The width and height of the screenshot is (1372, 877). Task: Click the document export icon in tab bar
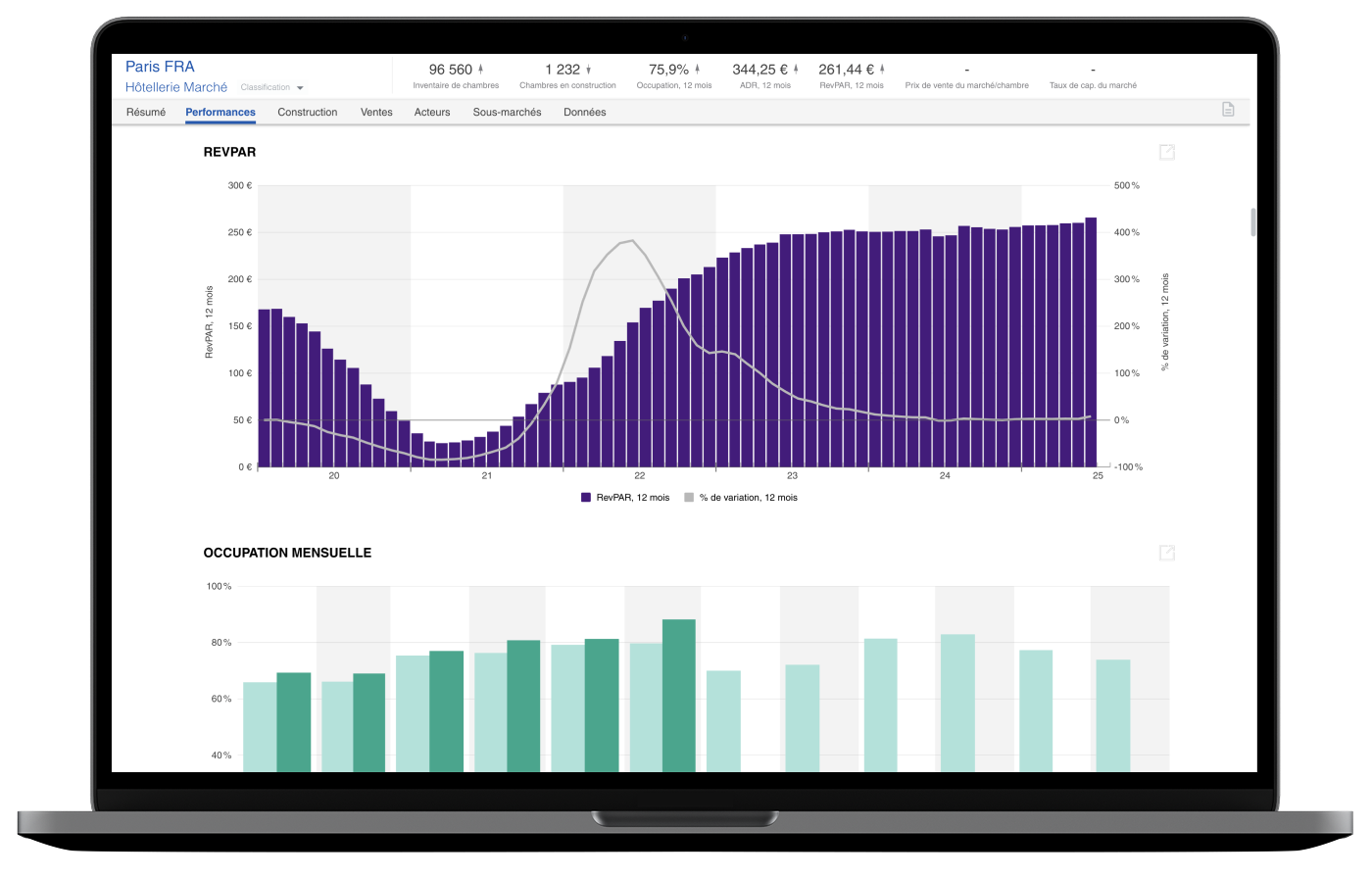pos(1228,110)
